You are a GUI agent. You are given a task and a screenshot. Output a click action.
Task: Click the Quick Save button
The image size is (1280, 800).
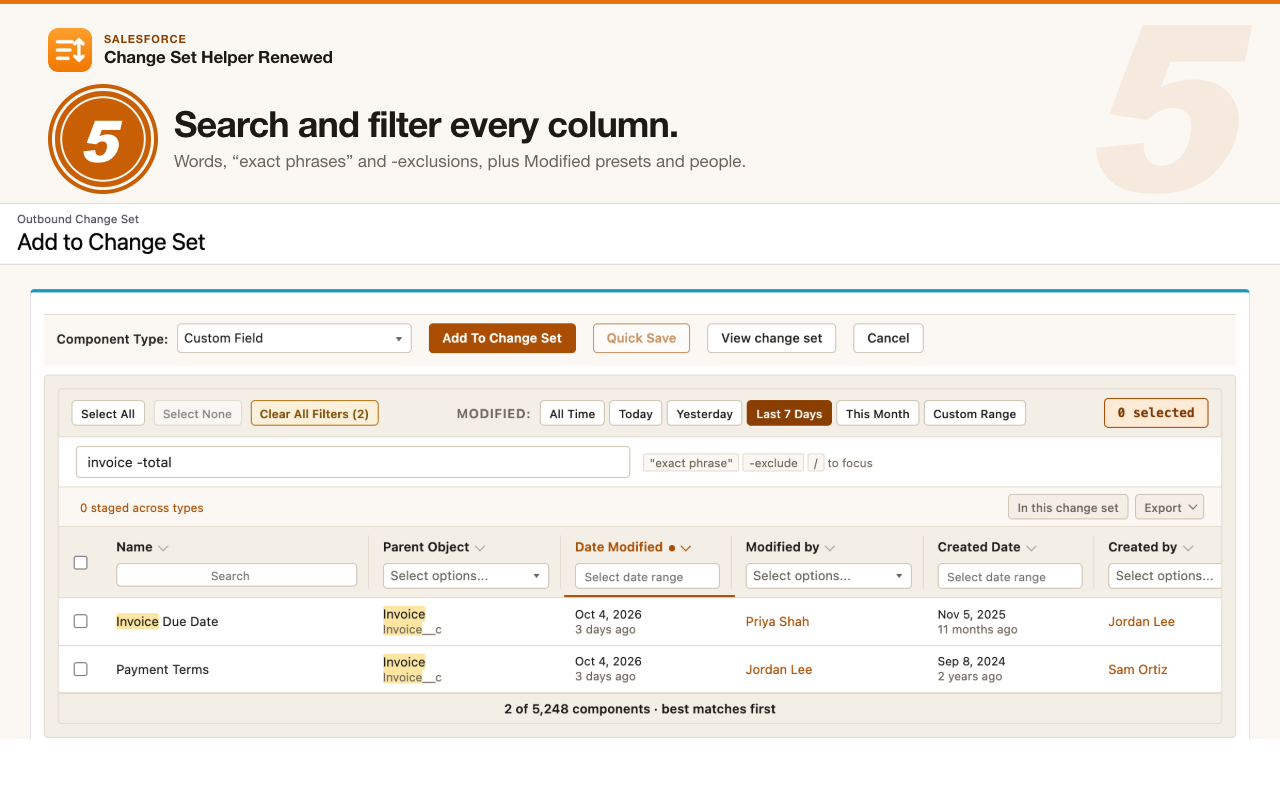(641, 338)
